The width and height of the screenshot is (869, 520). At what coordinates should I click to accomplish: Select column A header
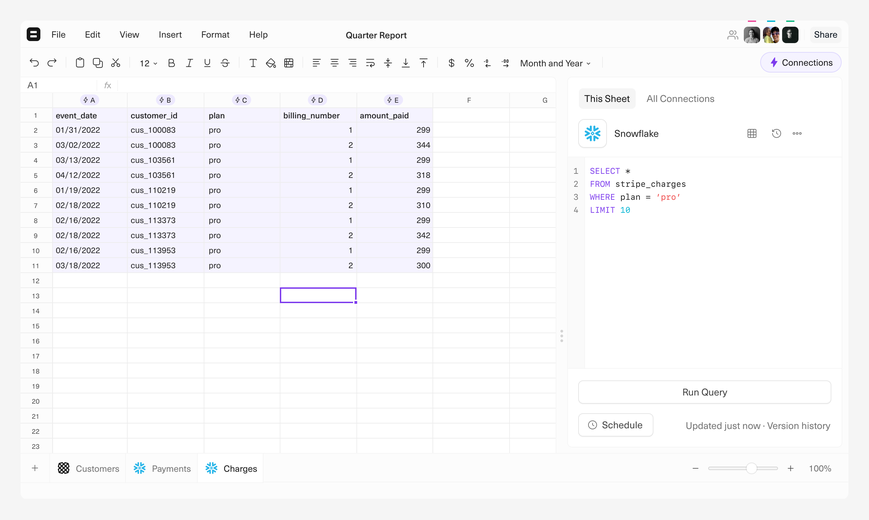pyautogui.click(x=89, y=100)
